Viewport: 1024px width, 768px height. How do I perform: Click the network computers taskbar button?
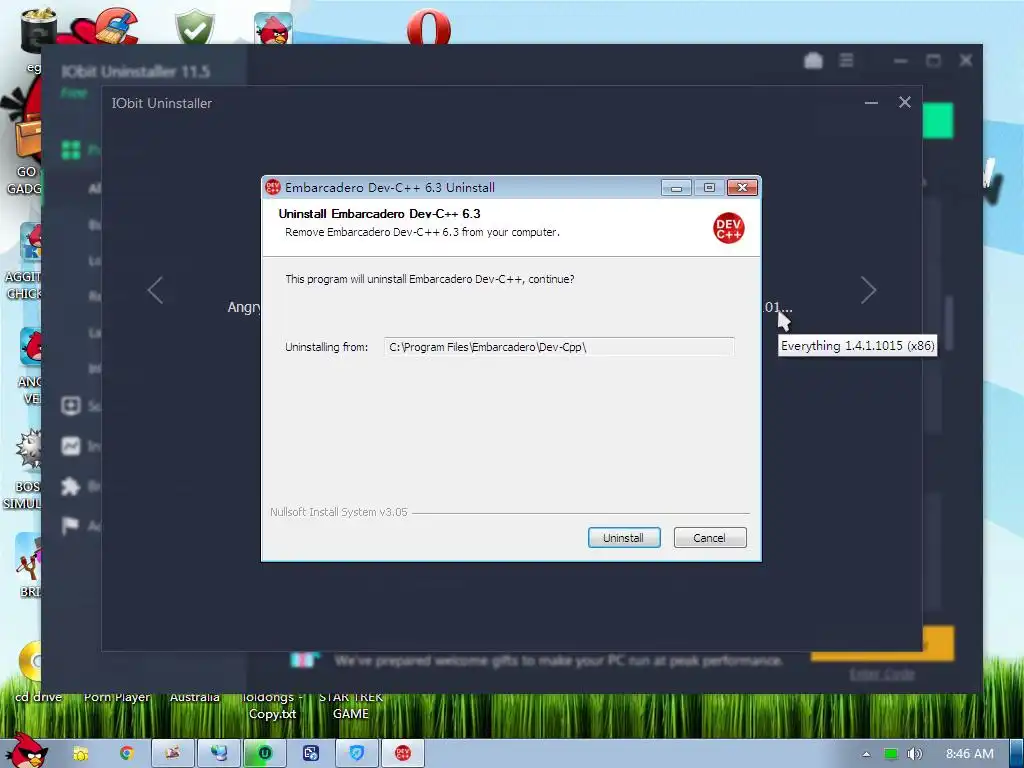point(219,754)
